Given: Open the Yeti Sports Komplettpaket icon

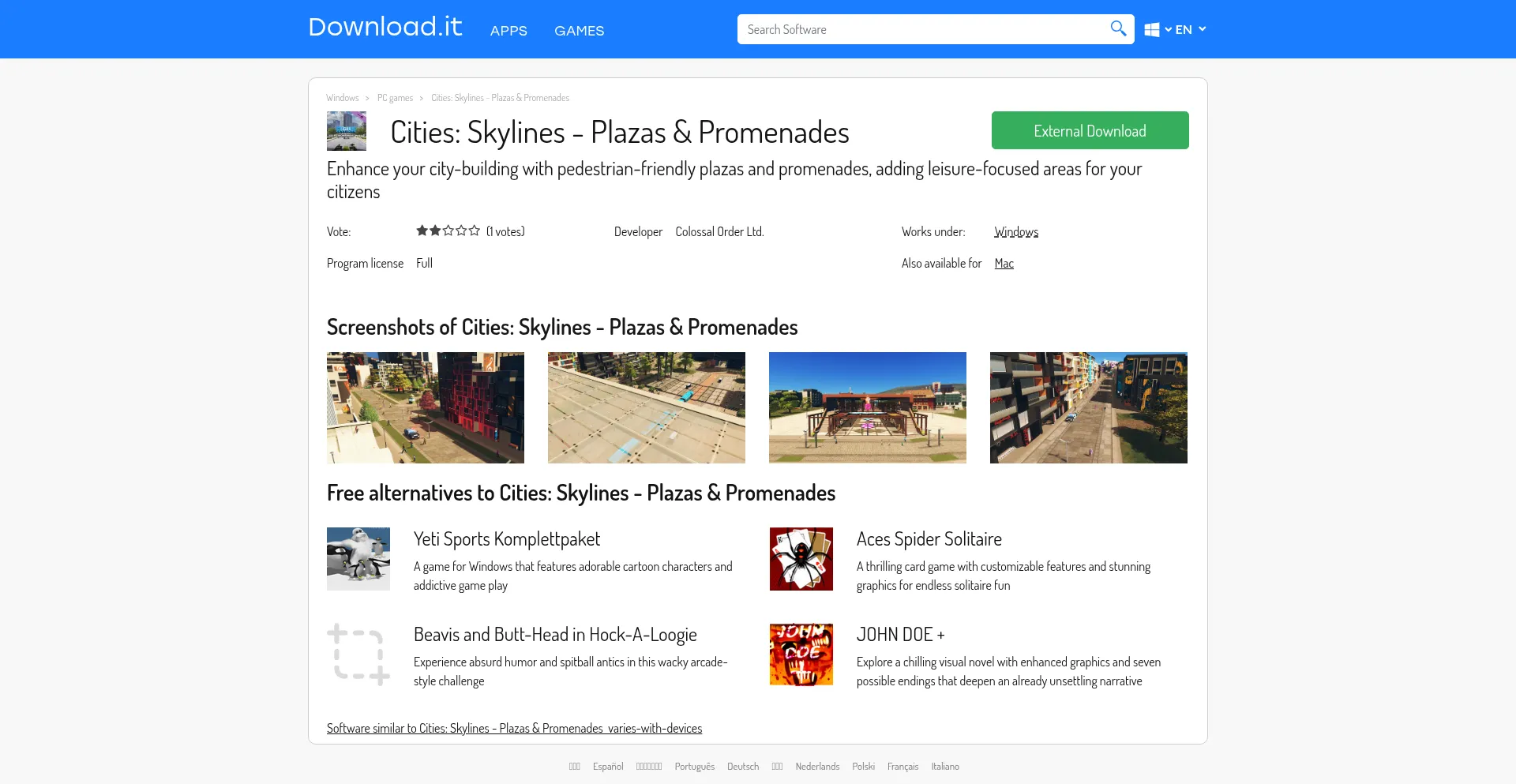Looking at the screenshot, I should 358,559.
